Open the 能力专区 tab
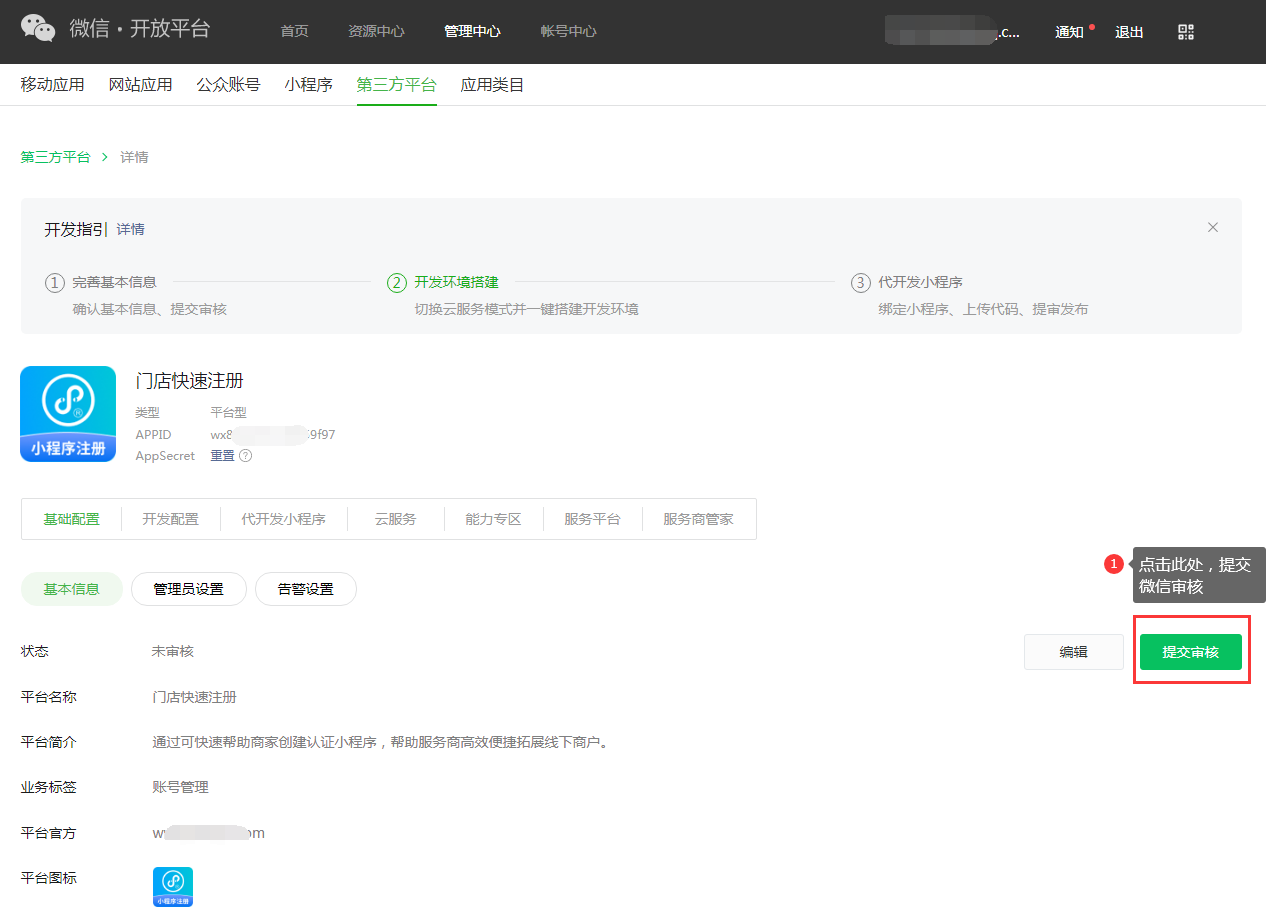1266x921 pixels. (x=493, y=519)
